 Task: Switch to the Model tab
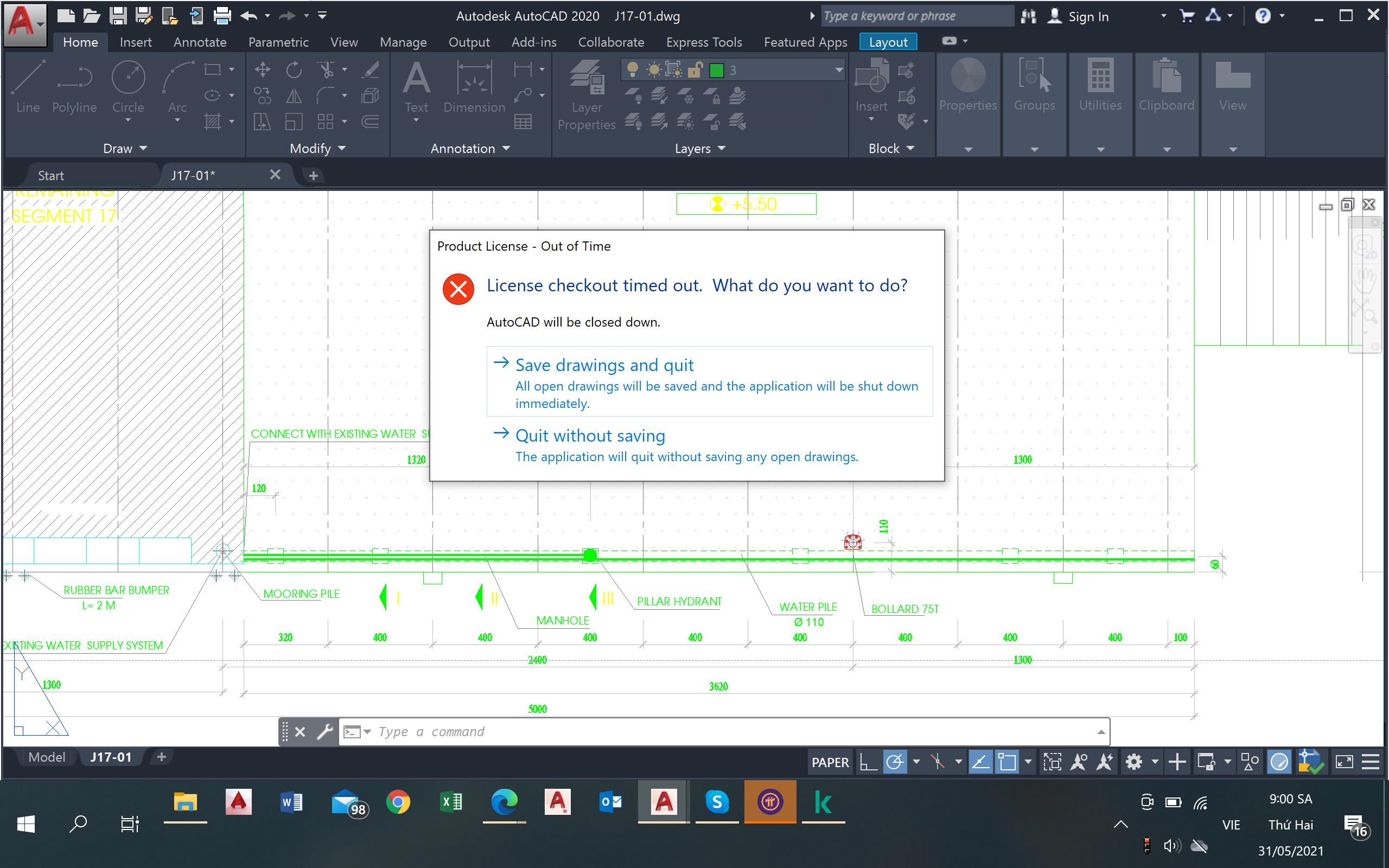click(47, 757)
